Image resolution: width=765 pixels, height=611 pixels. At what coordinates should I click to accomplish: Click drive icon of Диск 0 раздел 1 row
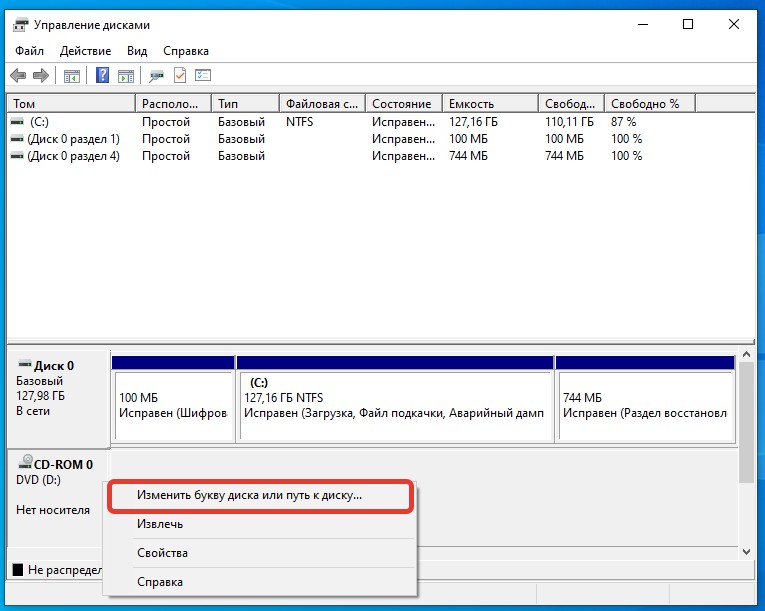click(x=17, y=139)
